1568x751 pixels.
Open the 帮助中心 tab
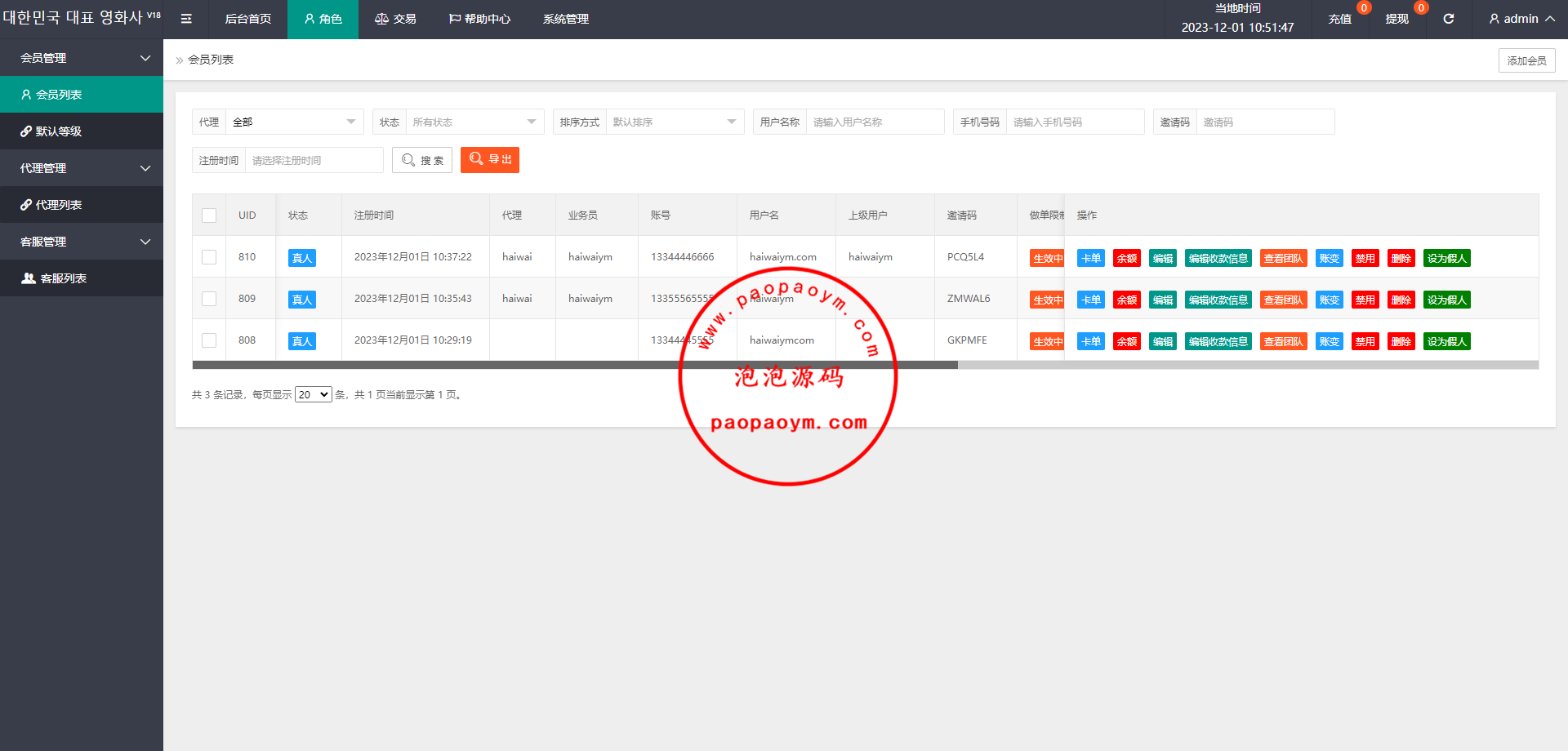point(479,19)
